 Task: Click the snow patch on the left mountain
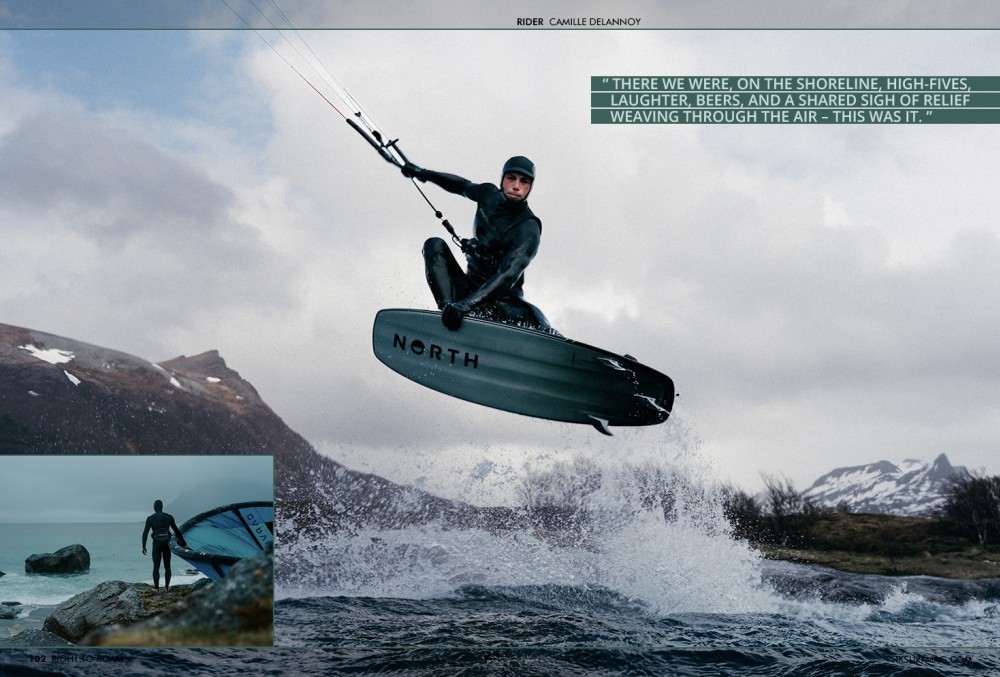click(x=47, y=354)
